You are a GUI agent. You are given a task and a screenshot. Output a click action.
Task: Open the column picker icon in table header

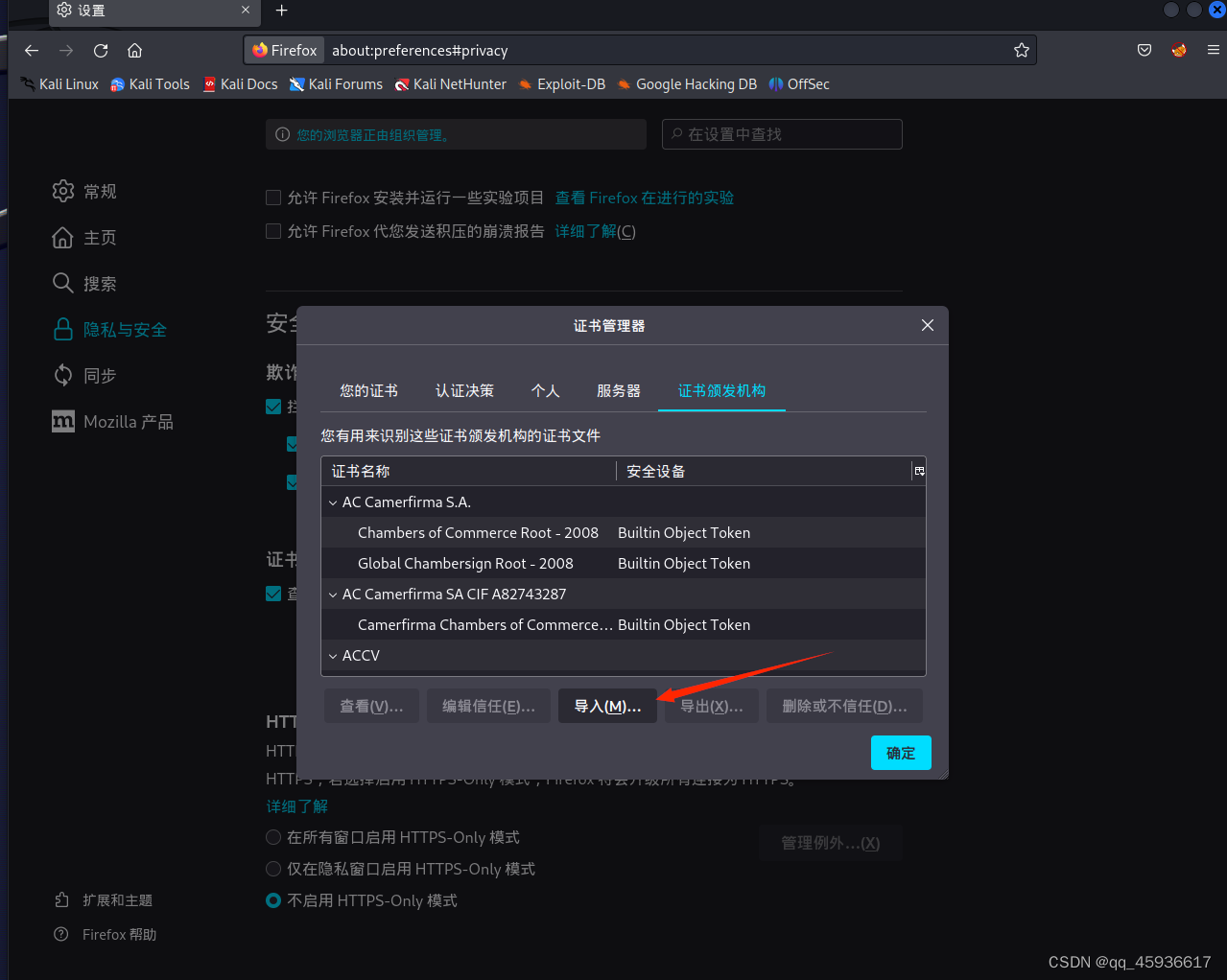[x=919, y=471]
